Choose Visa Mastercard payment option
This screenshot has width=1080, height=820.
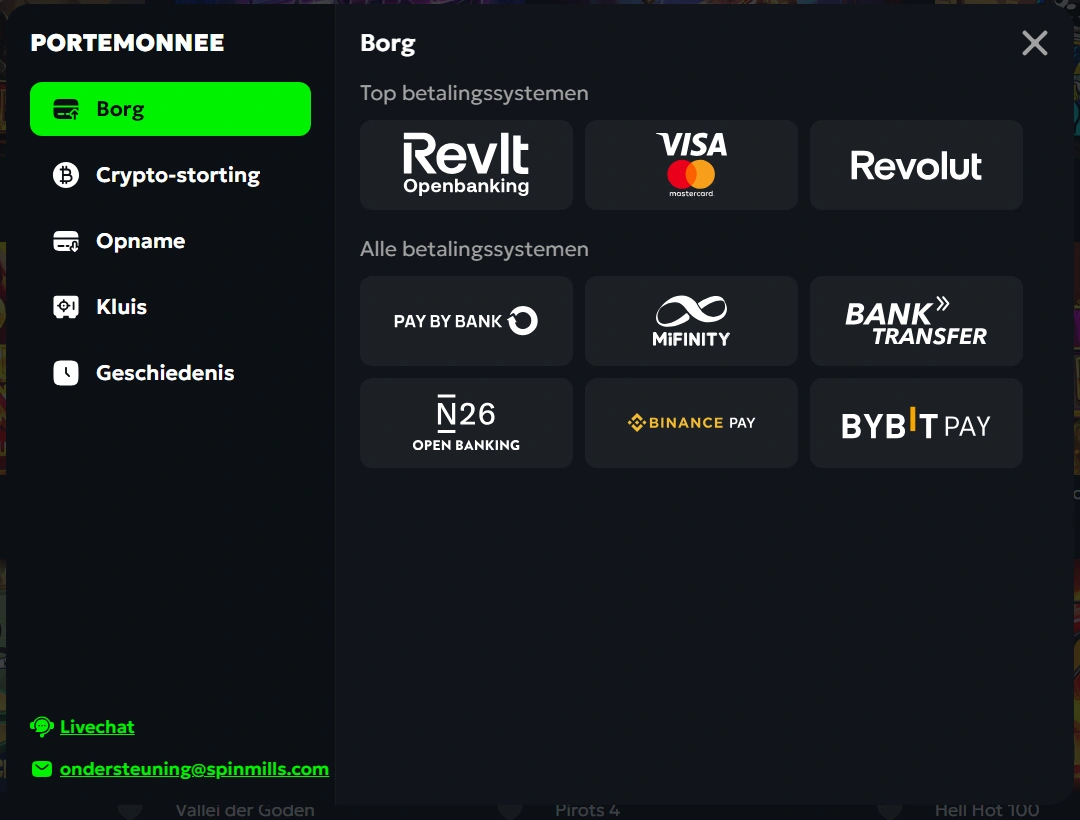pos(691,165)
